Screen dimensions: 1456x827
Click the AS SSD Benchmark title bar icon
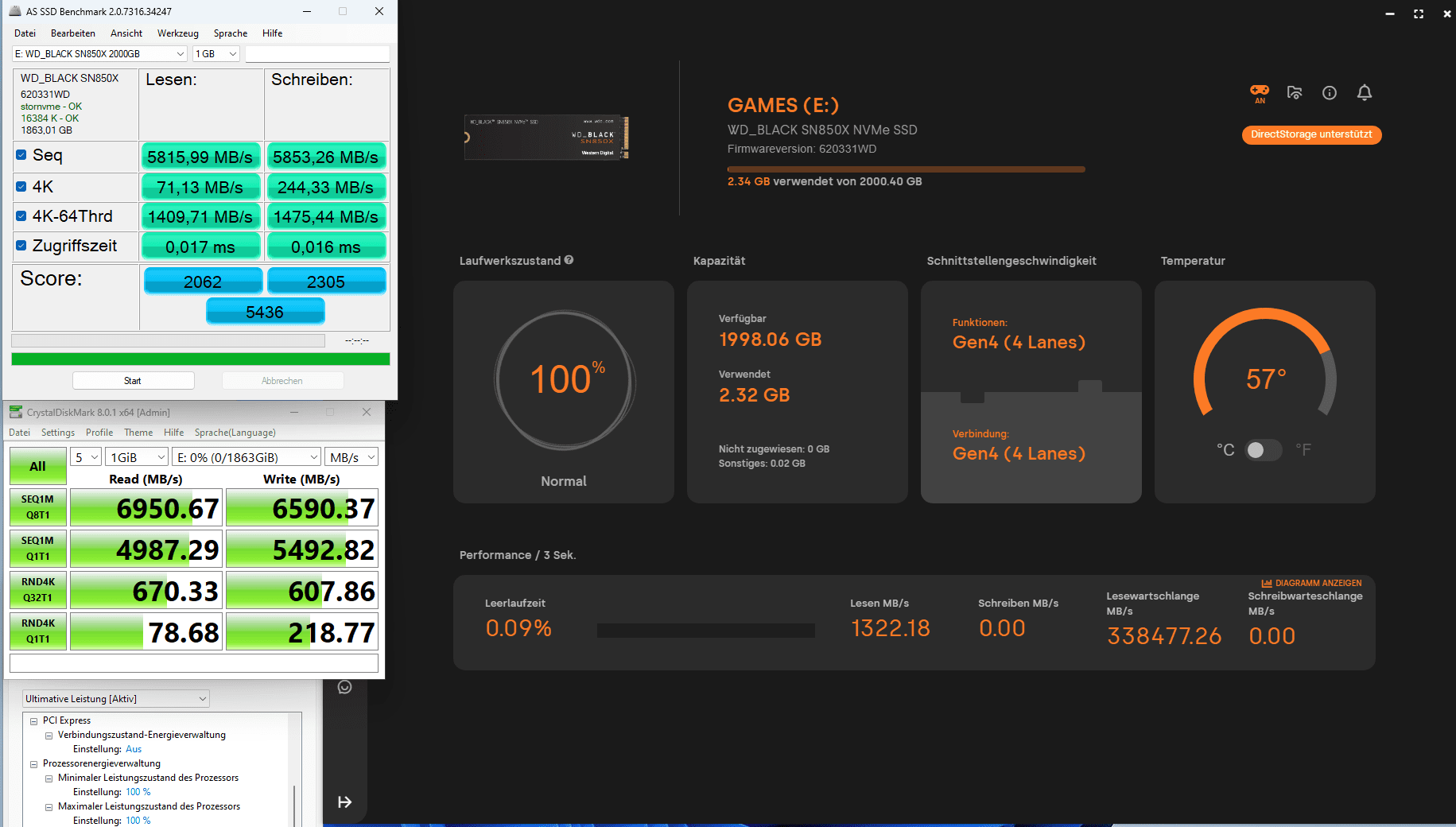(15, 11)
